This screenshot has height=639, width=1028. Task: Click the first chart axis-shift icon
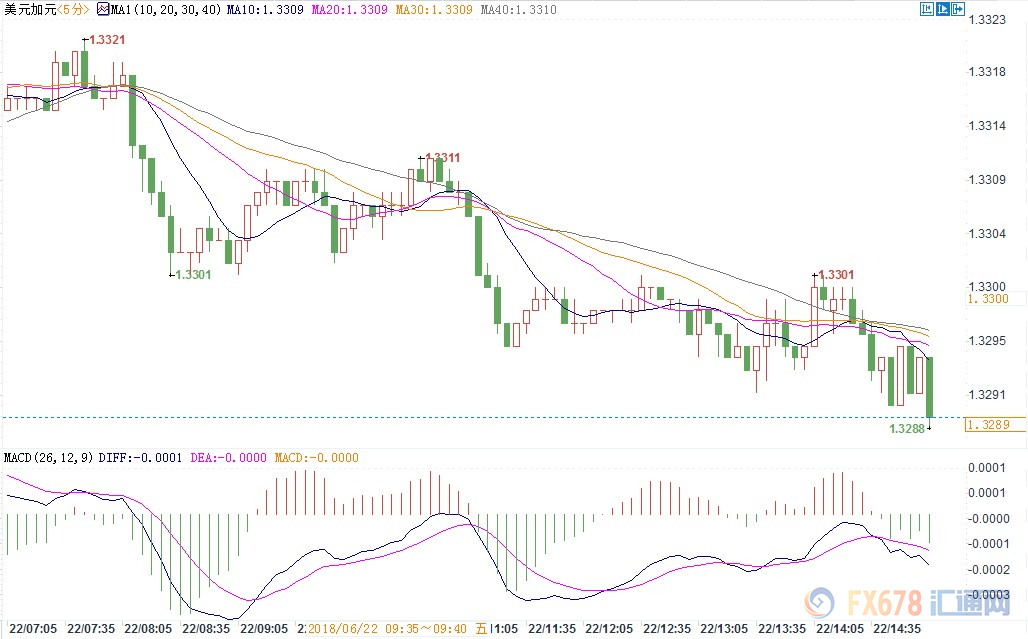[925, 9]
